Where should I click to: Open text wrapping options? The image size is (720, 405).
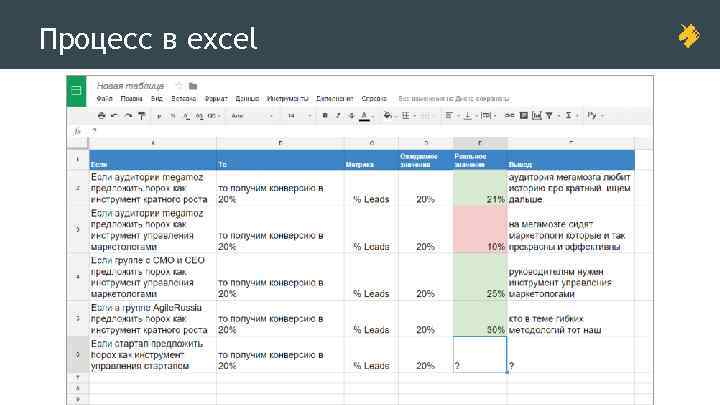click(486, 116)
